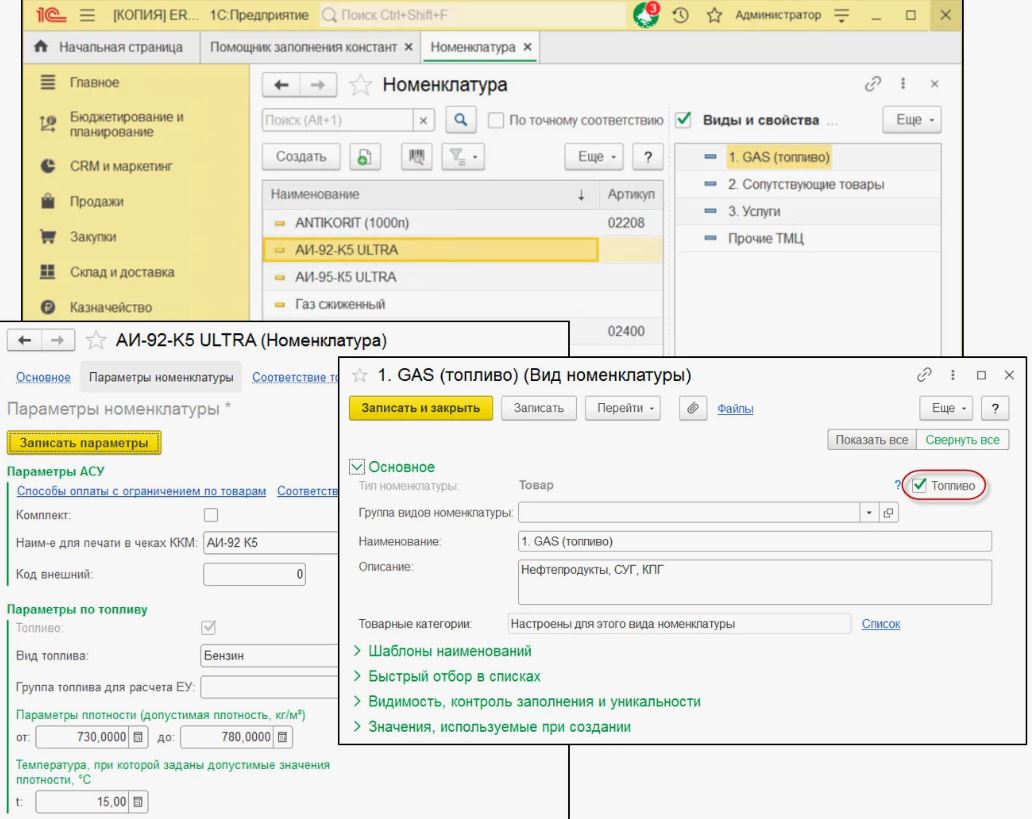Select АИ-95-К5 ULTRA row
The image size is (1032, 819).
(462, 277)
